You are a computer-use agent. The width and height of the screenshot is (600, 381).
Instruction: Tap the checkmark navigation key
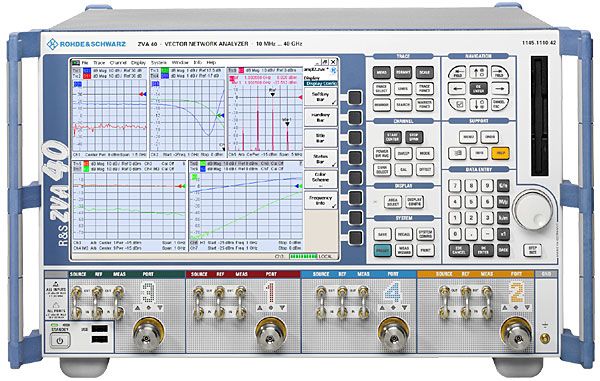457,104
